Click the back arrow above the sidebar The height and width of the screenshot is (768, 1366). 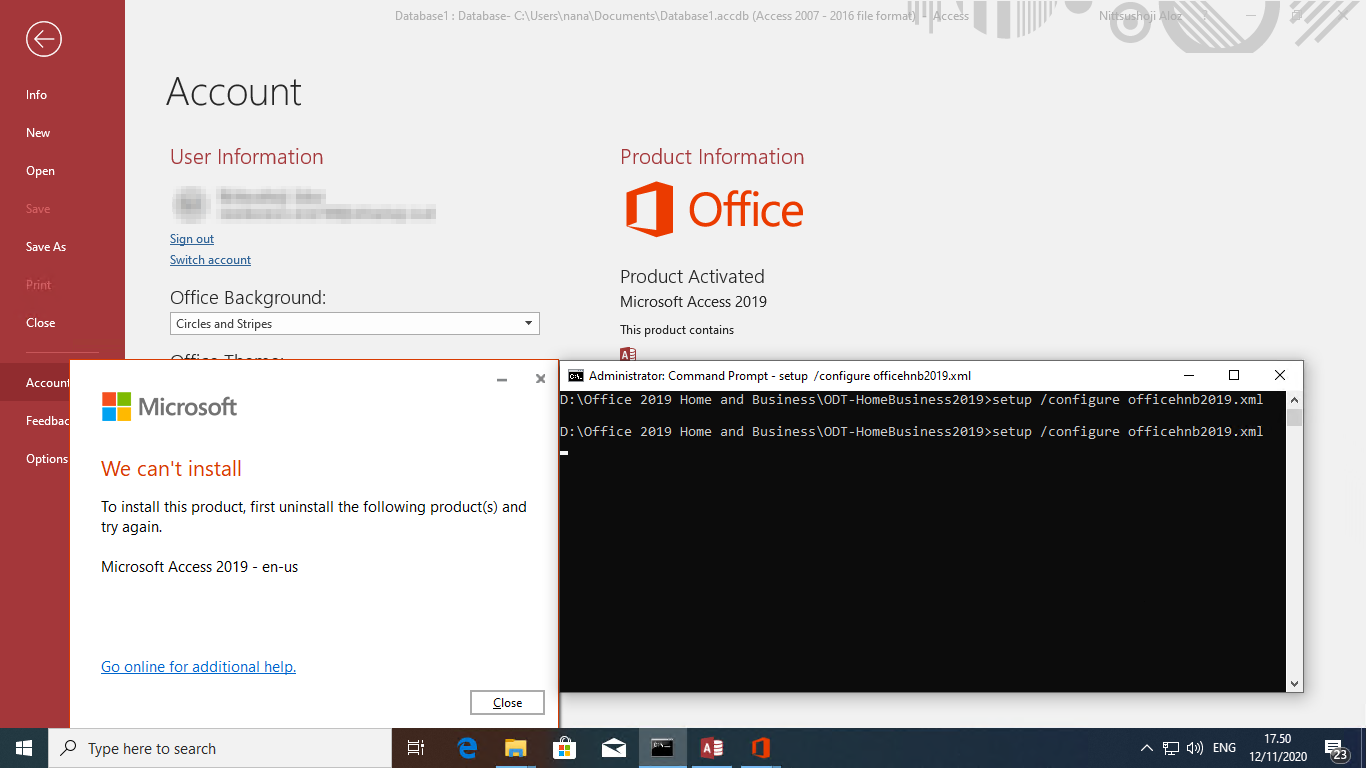42,39
